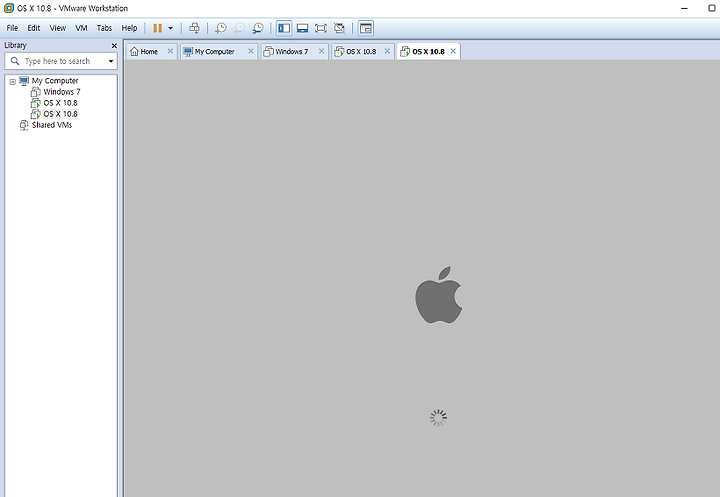Collapse the My Computer tree node
This screenshot has height=497, width=720.
click(x=13, y=81)
